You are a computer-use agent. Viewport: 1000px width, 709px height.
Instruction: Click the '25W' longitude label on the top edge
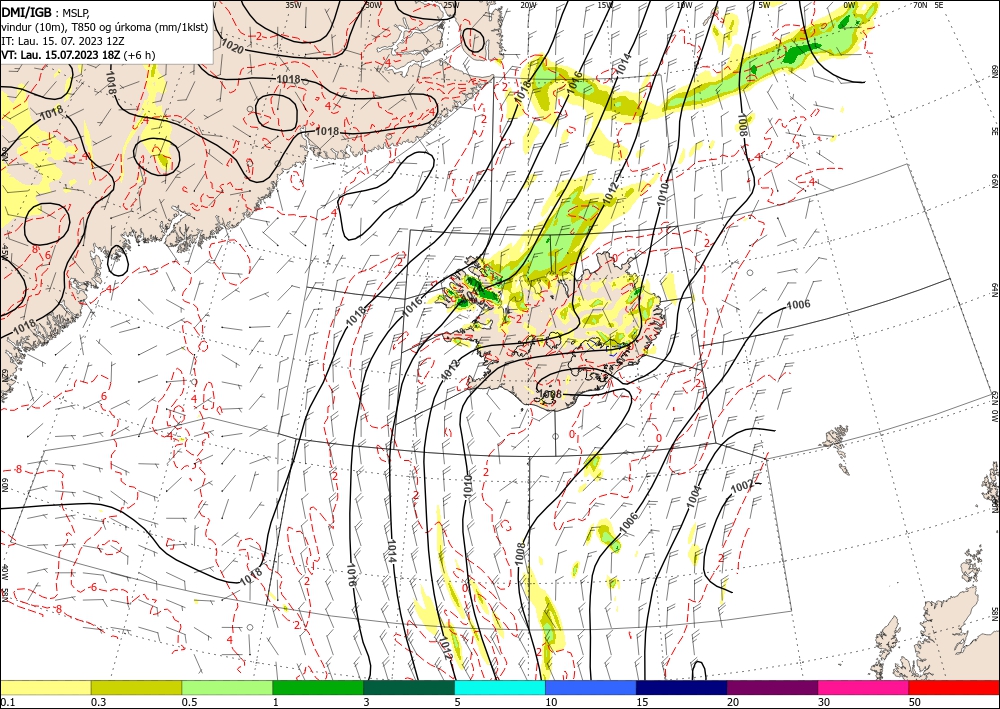(451, 5)
